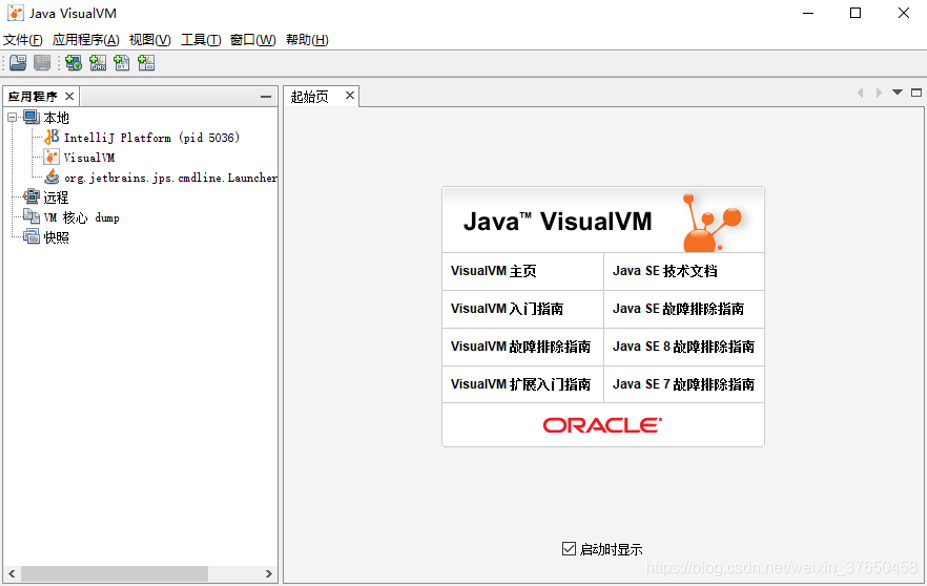The height and width of the screenshot is (586, 927).
Task: Select IntelliJ Platform (pid 5036) in the tree
Action: point(152,137)
